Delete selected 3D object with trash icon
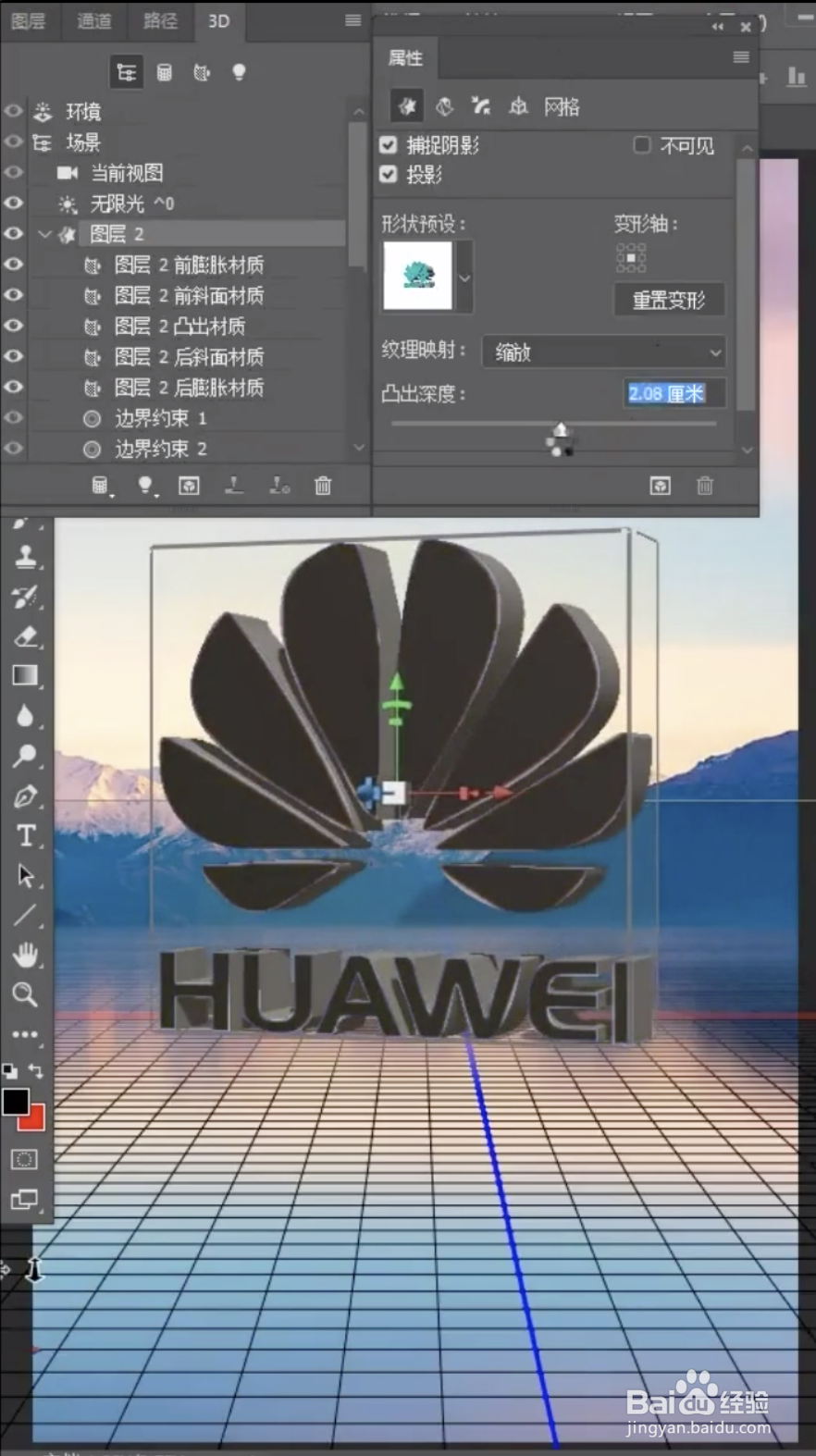Screen dimensions: 816x1456 point(322,486)
